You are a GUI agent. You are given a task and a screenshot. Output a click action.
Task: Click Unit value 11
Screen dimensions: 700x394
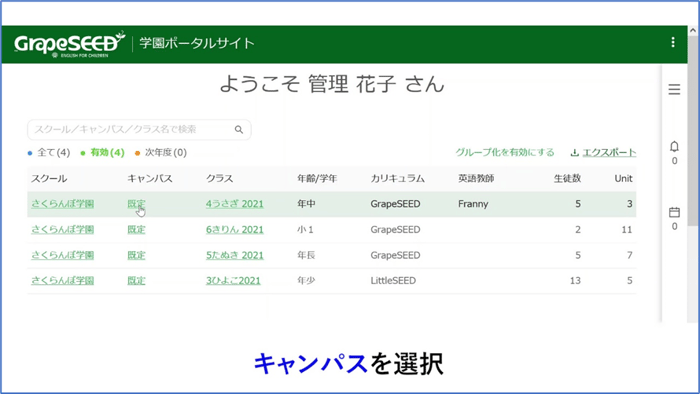[x=627, y=229]
